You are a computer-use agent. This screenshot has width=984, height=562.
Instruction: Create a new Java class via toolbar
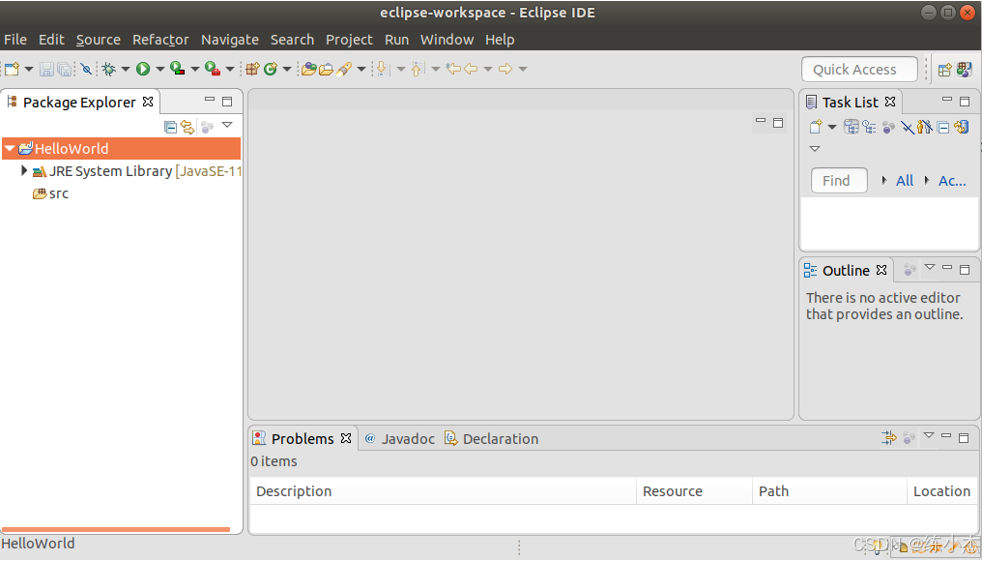pyautogui.click(x=270, y=69)
